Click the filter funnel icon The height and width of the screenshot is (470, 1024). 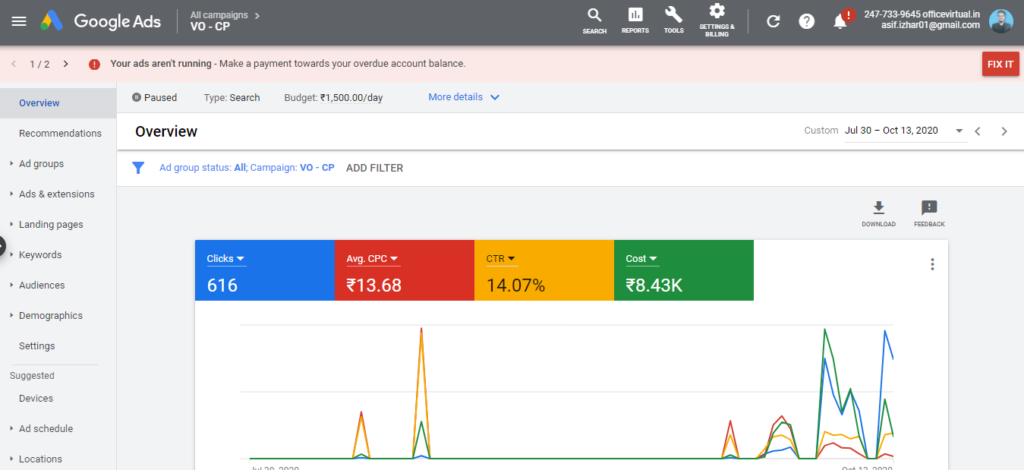coord(139,168)
